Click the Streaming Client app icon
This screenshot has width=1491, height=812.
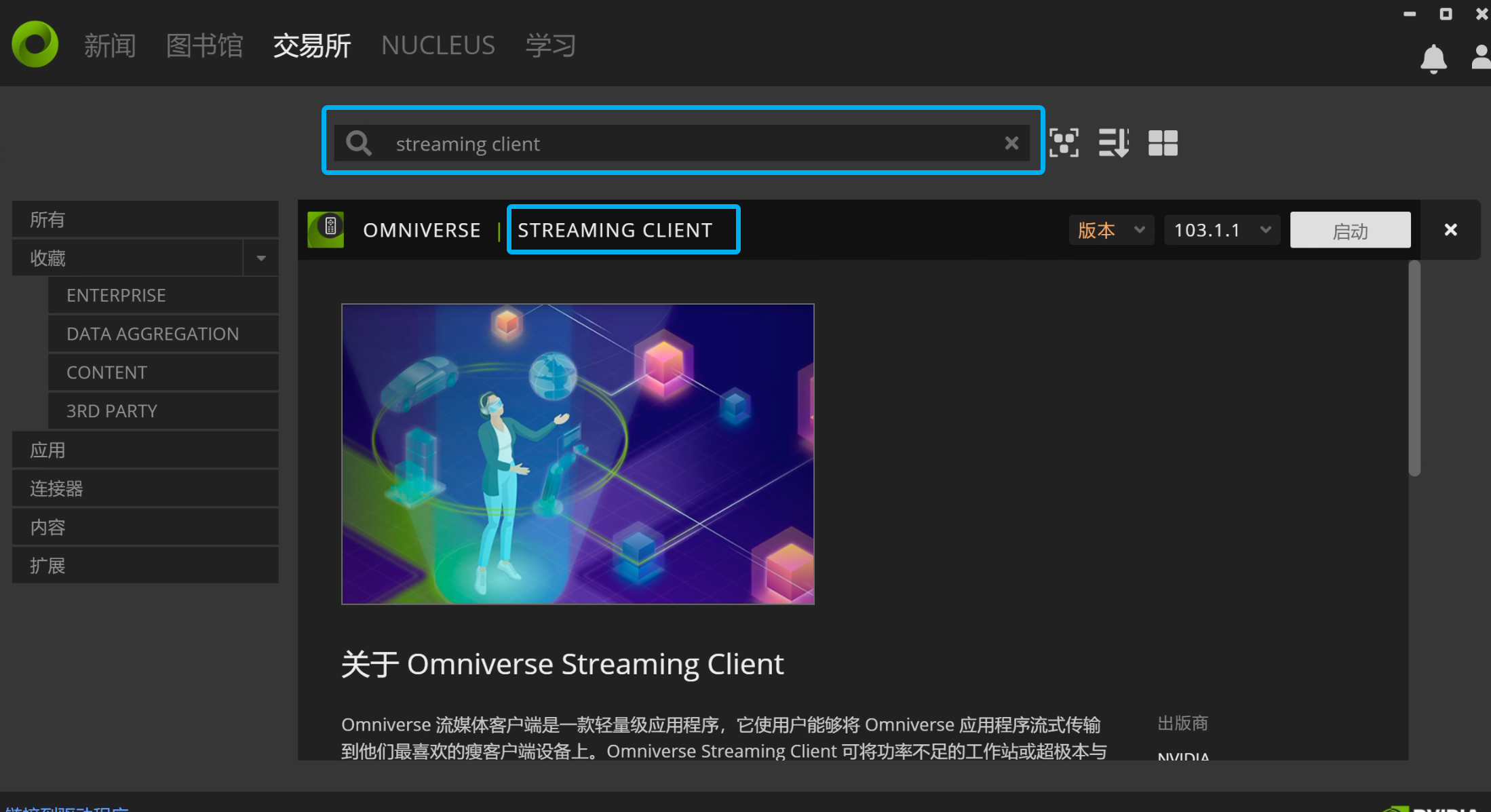coord(326,229)
